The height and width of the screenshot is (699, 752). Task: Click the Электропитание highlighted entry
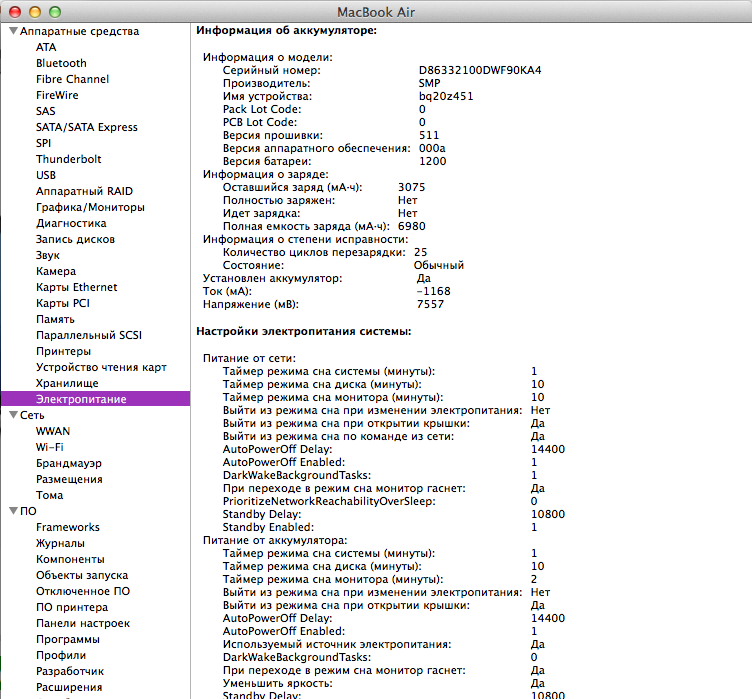click(81, 399)
